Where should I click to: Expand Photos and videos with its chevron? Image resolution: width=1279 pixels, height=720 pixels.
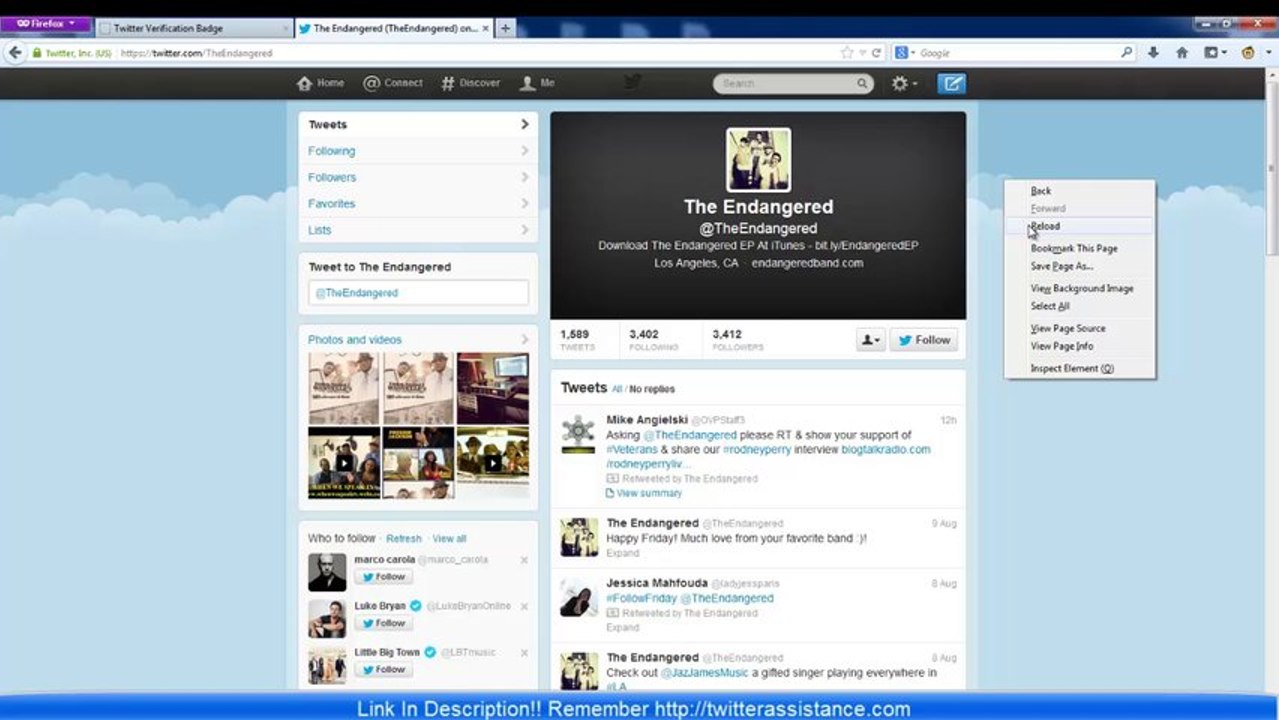[525, 340]
